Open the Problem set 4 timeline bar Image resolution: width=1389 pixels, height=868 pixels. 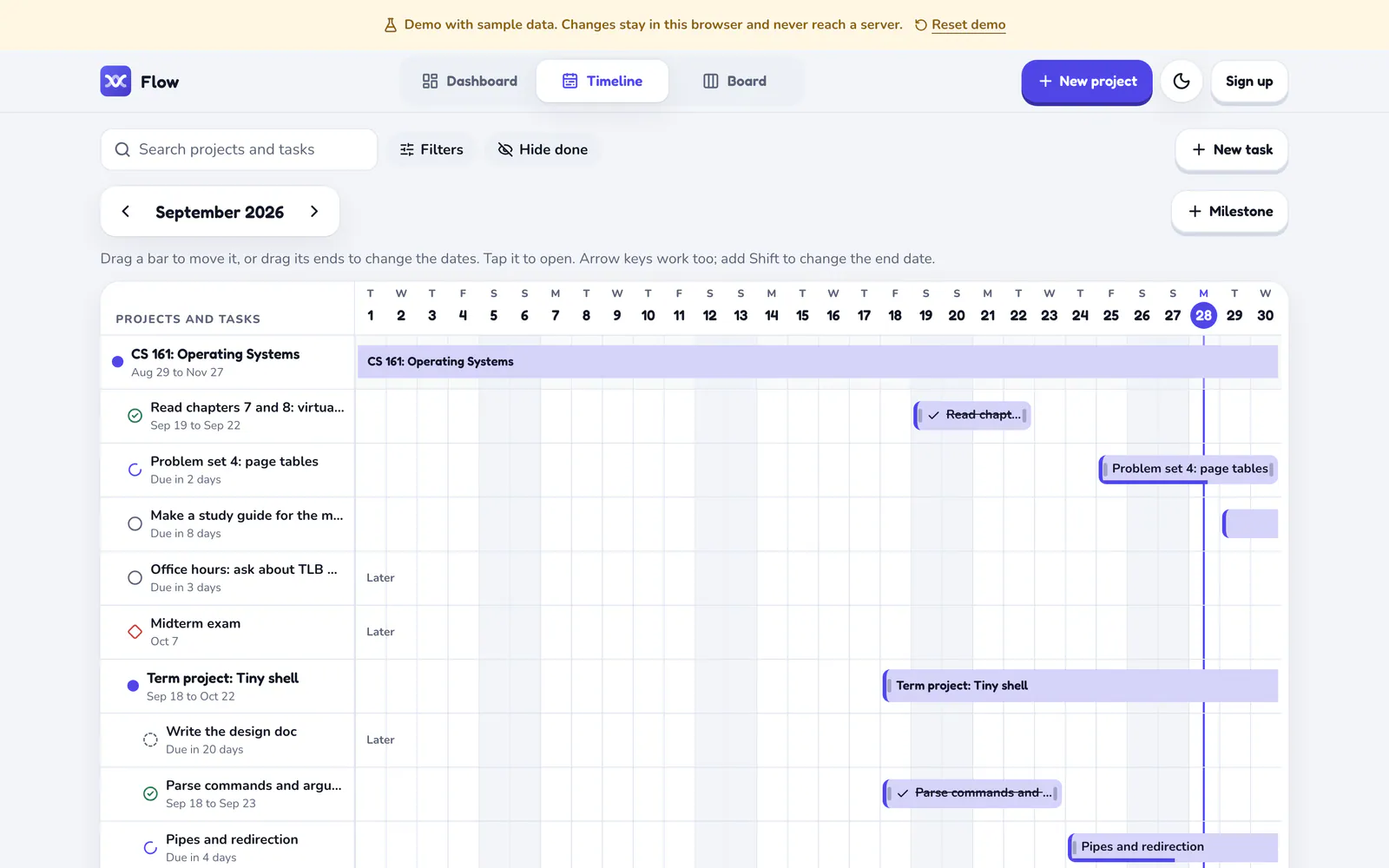[1188, 470]
